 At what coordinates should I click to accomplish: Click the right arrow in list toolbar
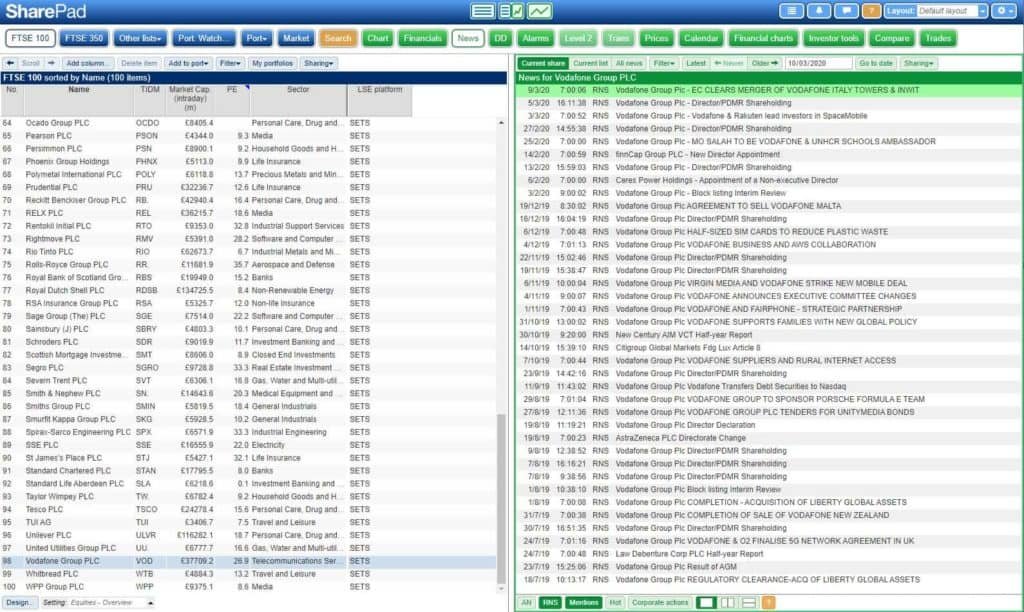pos(52,63)
